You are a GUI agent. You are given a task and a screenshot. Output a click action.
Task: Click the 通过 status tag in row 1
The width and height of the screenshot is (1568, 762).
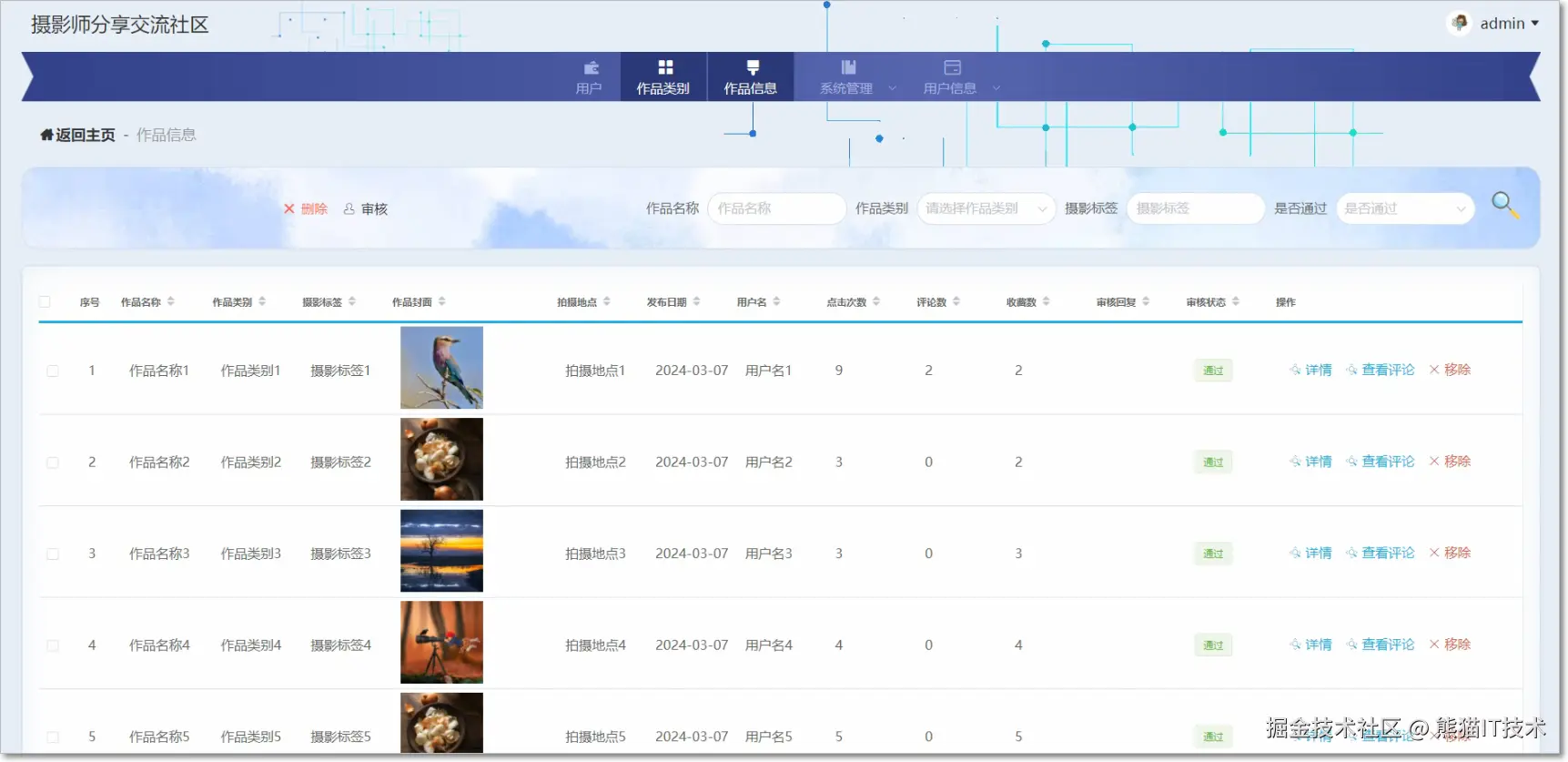(x=1213, y=371)
